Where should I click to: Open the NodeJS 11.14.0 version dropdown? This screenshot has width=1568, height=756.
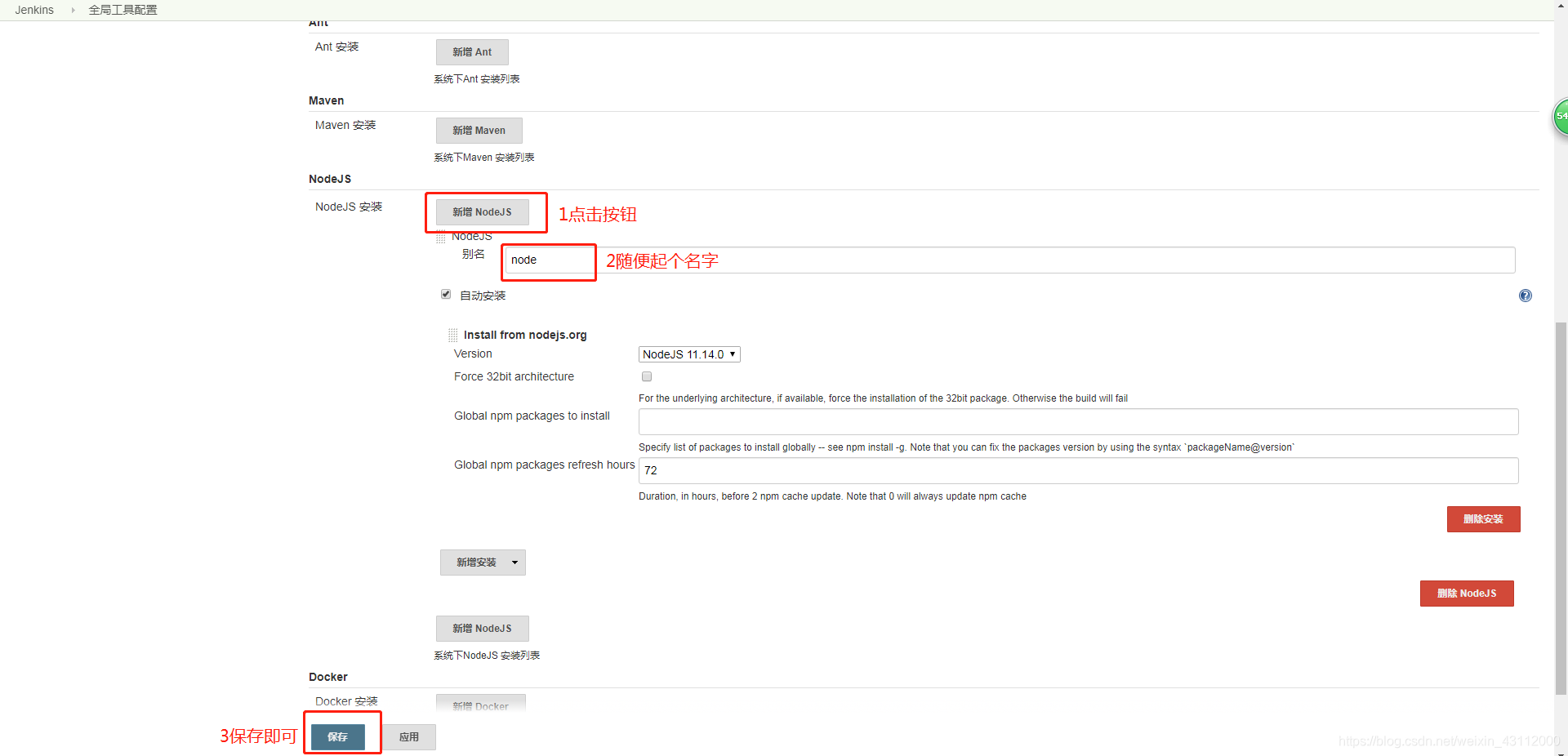pyautogui.click(x=689, y=354)
